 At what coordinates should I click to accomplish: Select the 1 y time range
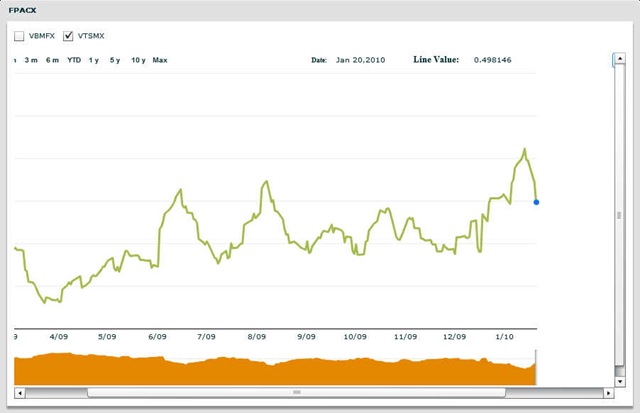(x=94, y=60)
